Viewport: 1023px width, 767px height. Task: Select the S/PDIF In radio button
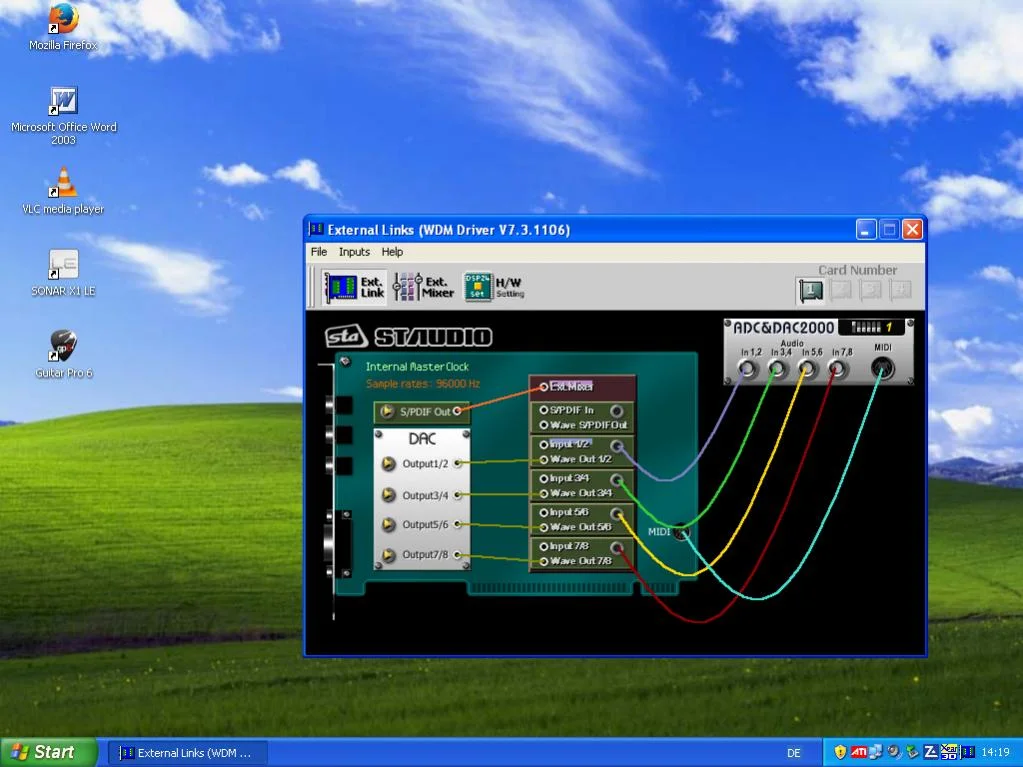(x=544, y=410)
